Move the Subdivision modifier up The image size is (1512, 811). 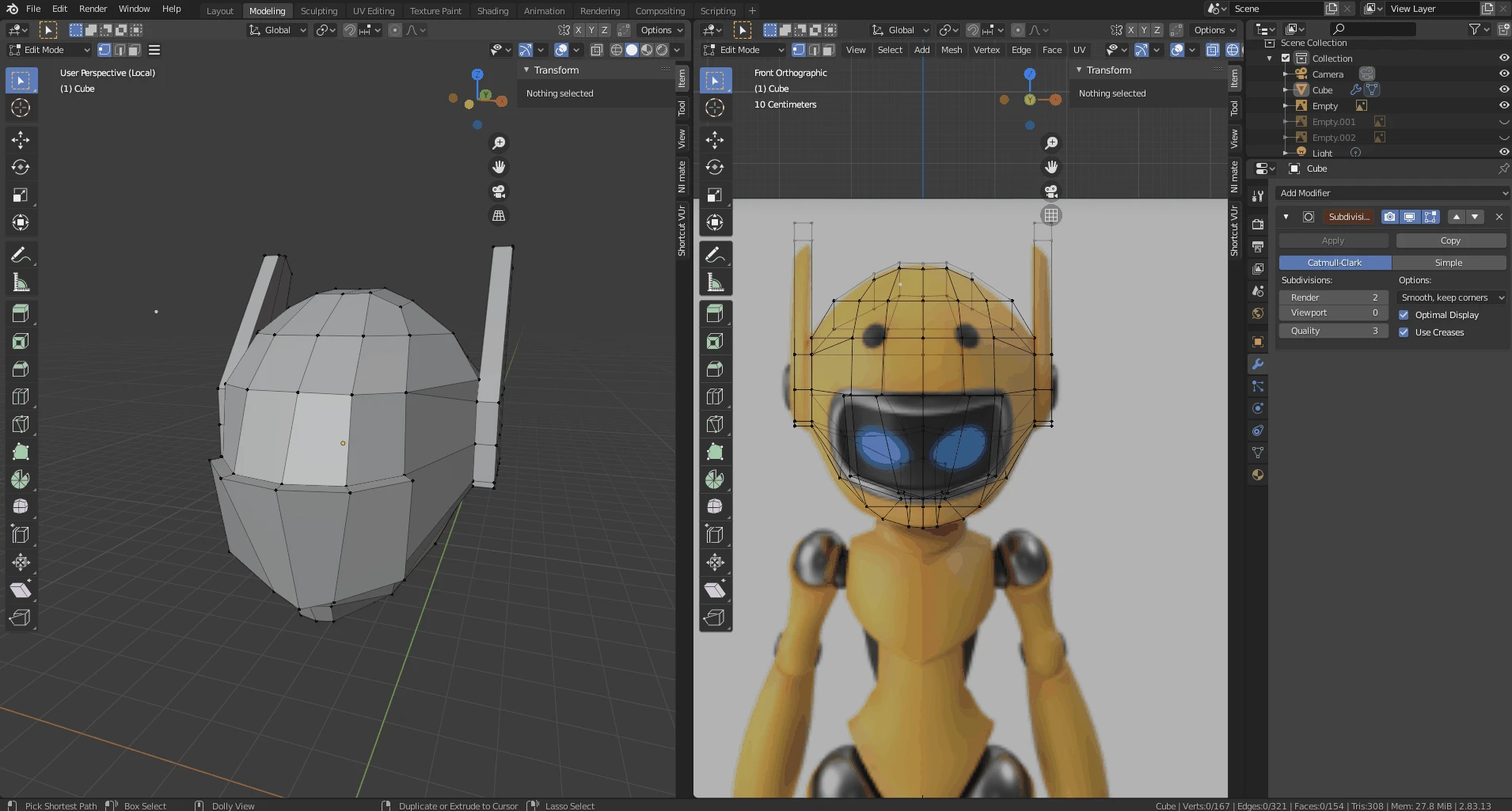[x=1457, y=217]
